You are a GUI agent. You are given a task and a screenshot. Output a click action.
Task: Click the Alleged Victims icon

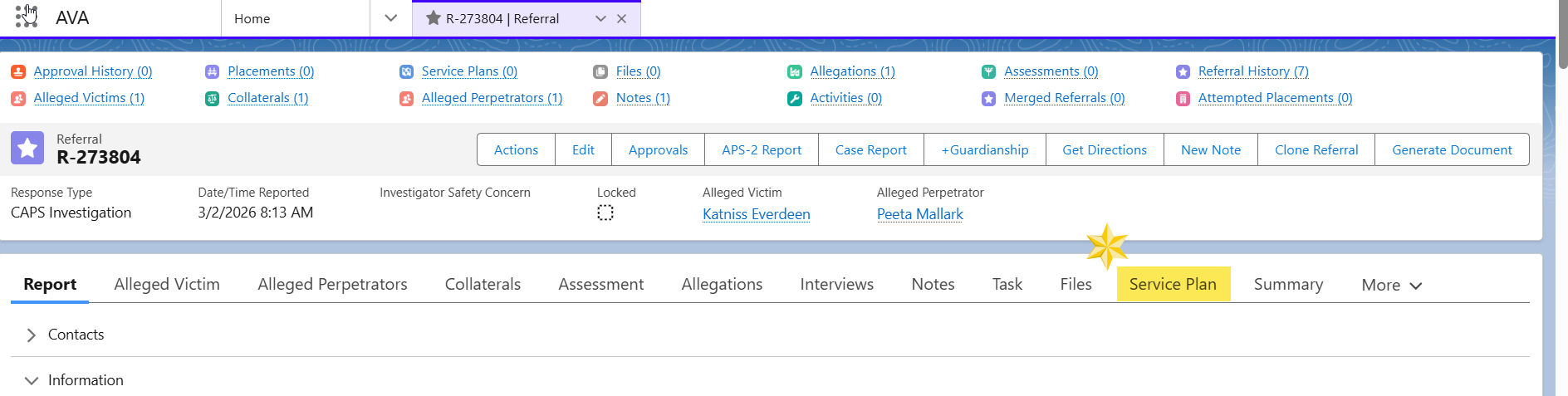(x=18, y=99)
